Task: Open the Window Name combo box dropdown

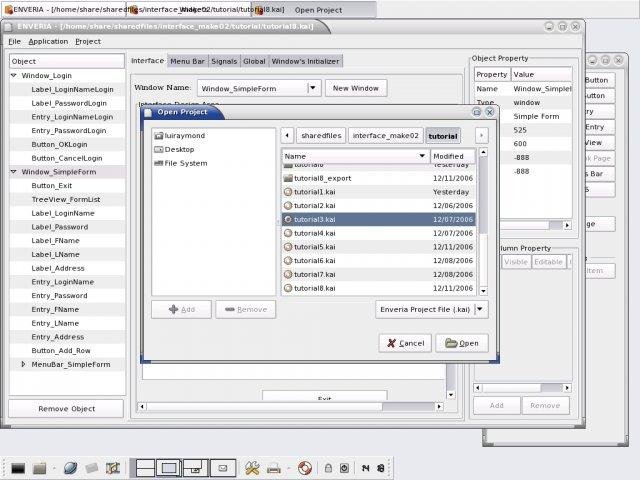Action: tap(313, 88)
